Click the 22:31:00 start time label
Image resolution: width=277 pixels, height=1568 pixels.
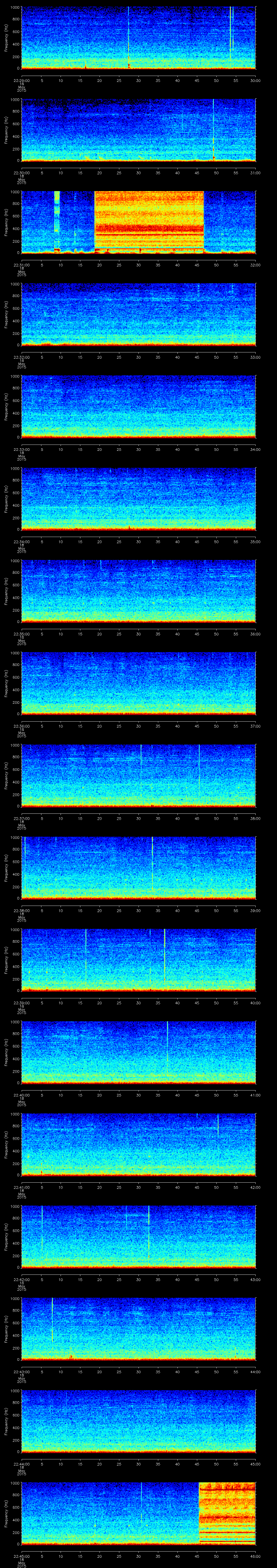coord(21,265)
